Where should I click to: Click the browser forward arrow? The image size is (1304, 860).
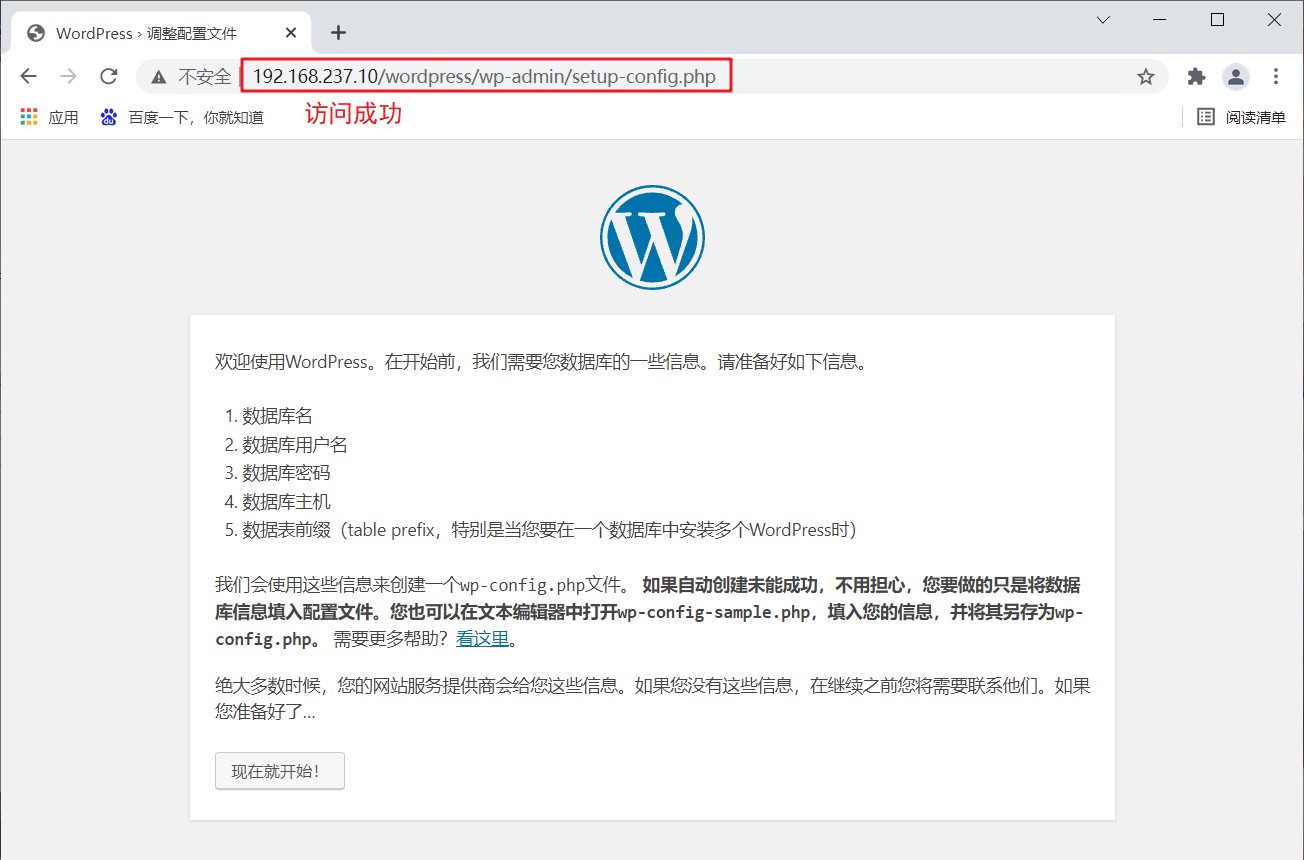[68, 77]
